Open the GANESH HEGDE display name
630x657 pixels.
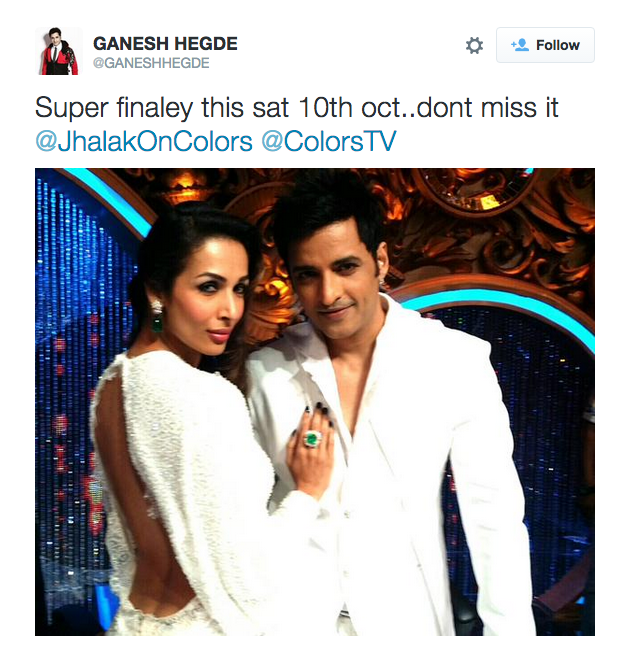click(x=165, y=44)
